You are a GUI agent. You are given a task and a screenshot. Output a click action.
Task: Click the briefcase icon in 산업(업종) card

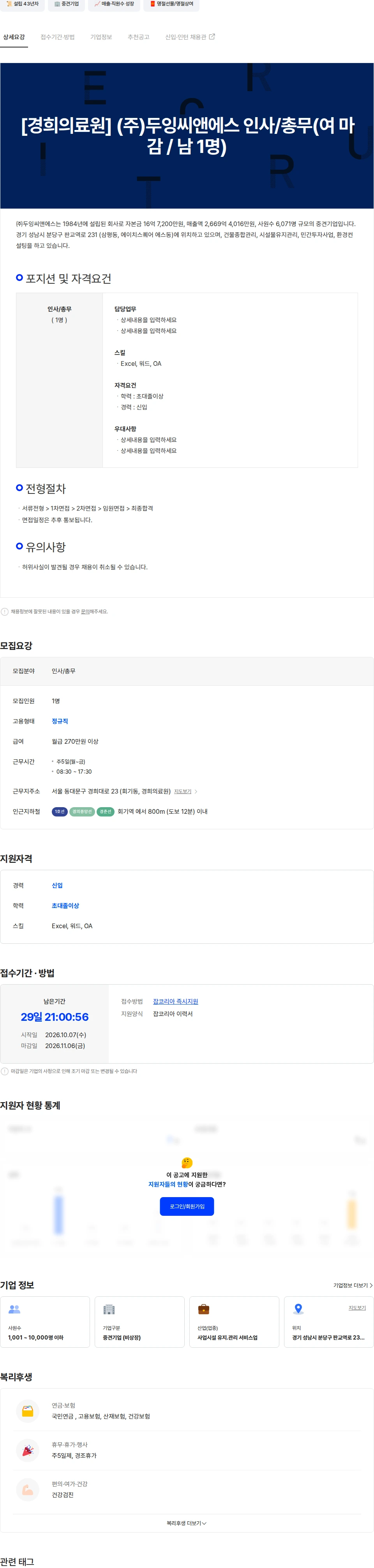[204, 1309]
